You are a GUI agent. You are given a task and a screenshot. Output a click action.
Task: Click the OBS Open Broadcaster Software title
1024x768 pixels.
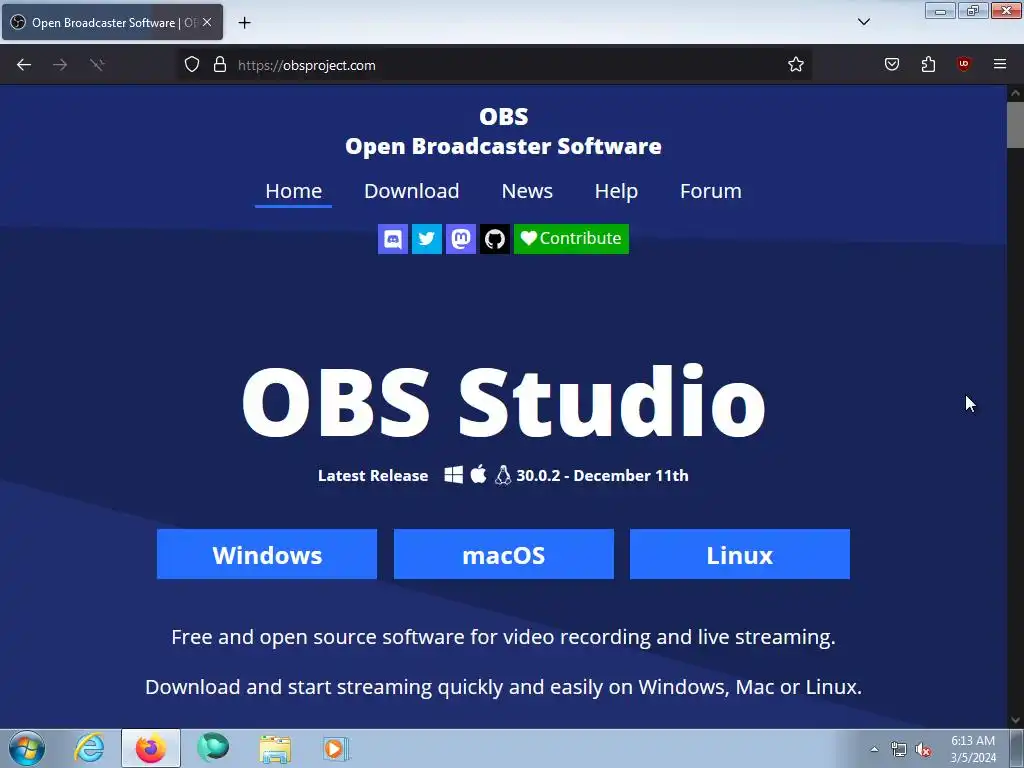504,131
